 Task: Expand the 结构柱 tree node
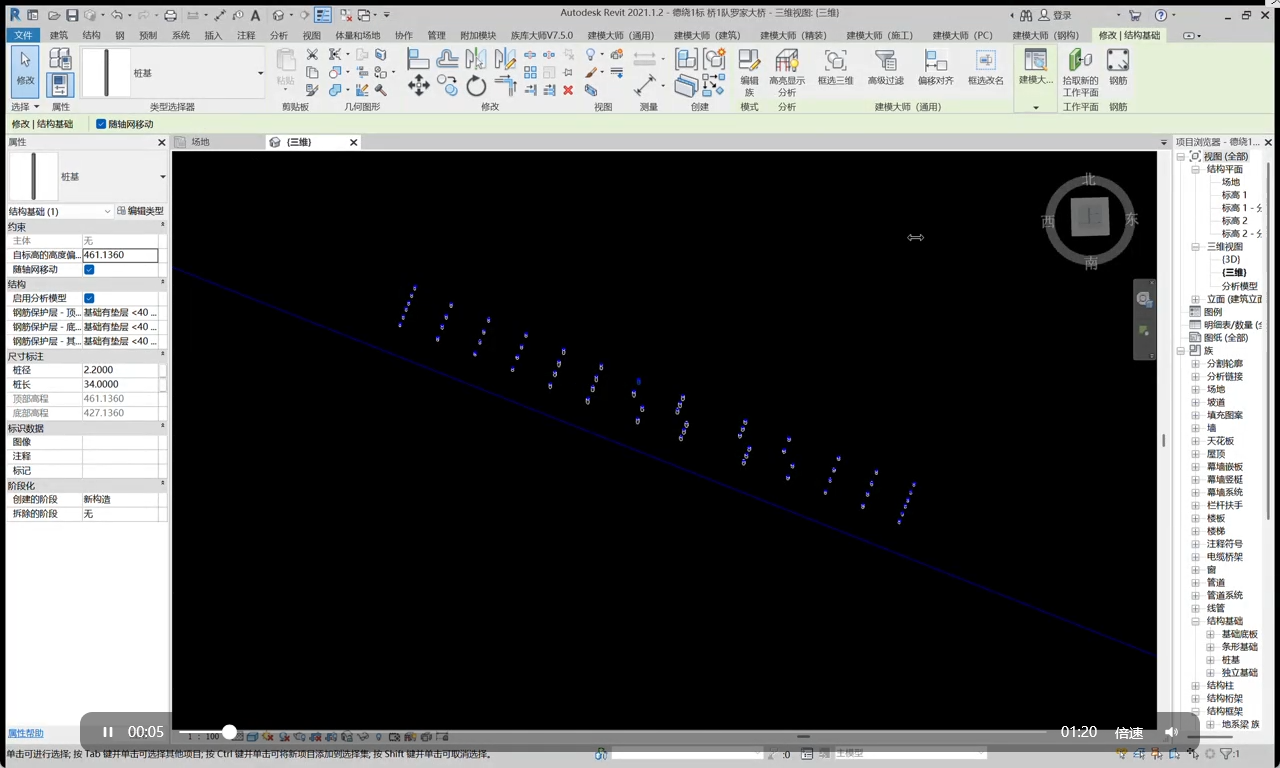(1195, 686)
